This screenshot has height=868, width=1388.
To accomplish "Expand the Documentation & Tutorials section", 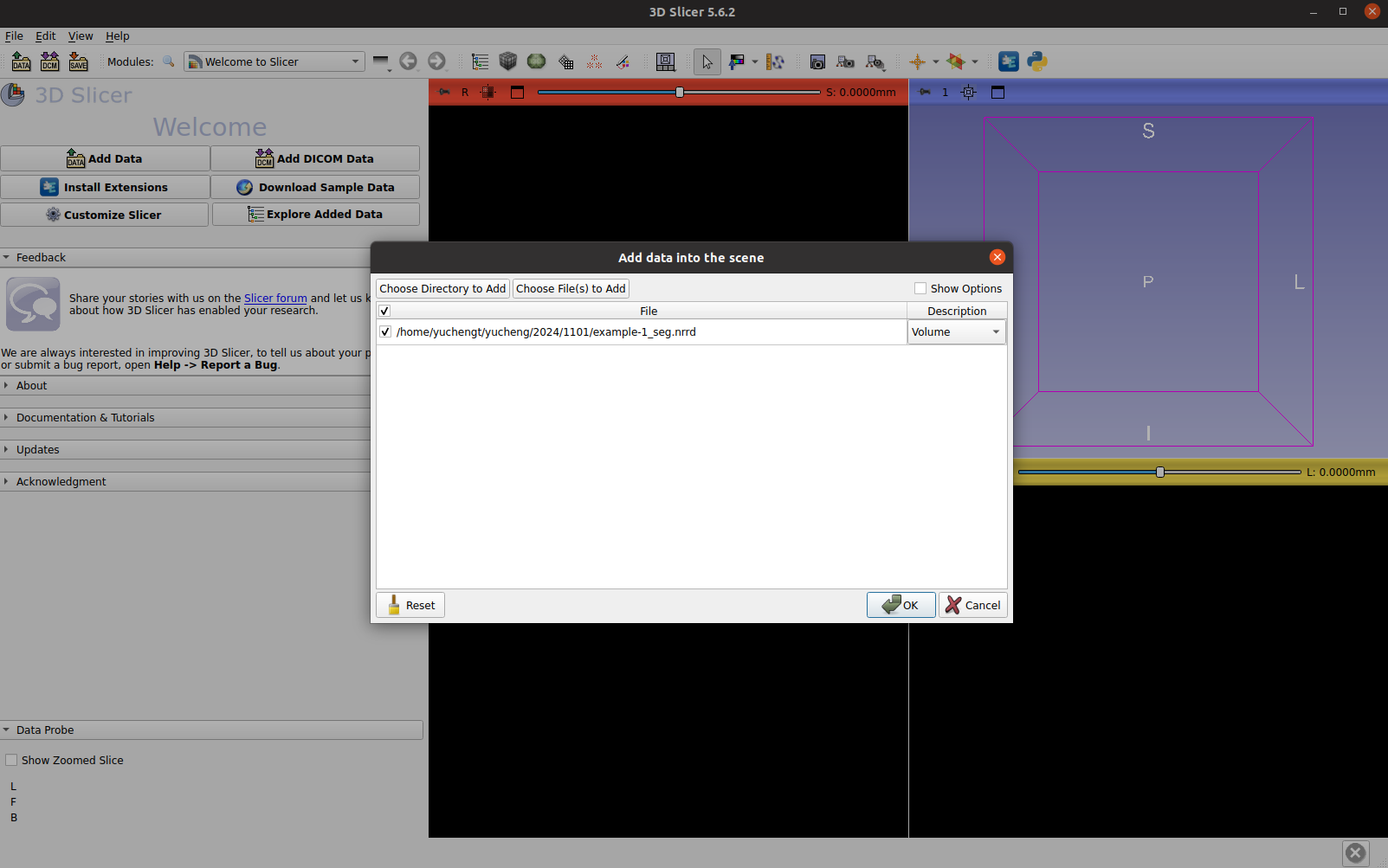I will click(x=85, y=417).
